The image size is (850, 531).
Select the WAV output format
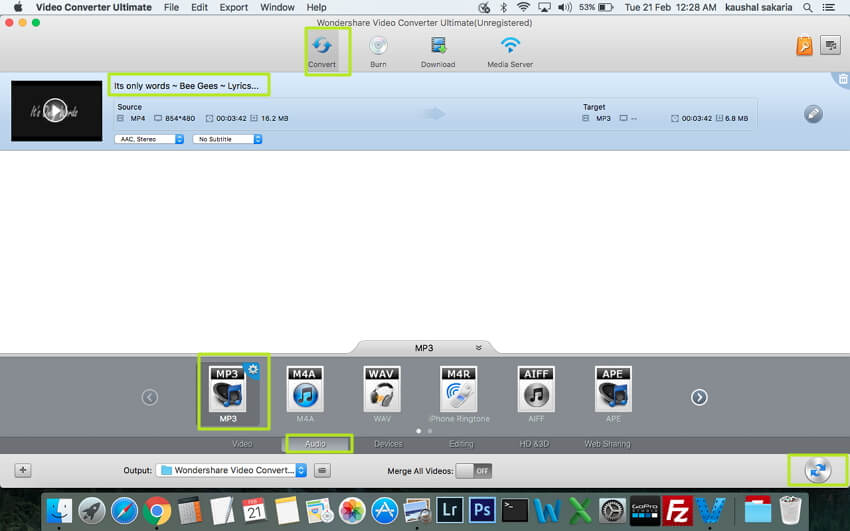(x=382, y=394)
